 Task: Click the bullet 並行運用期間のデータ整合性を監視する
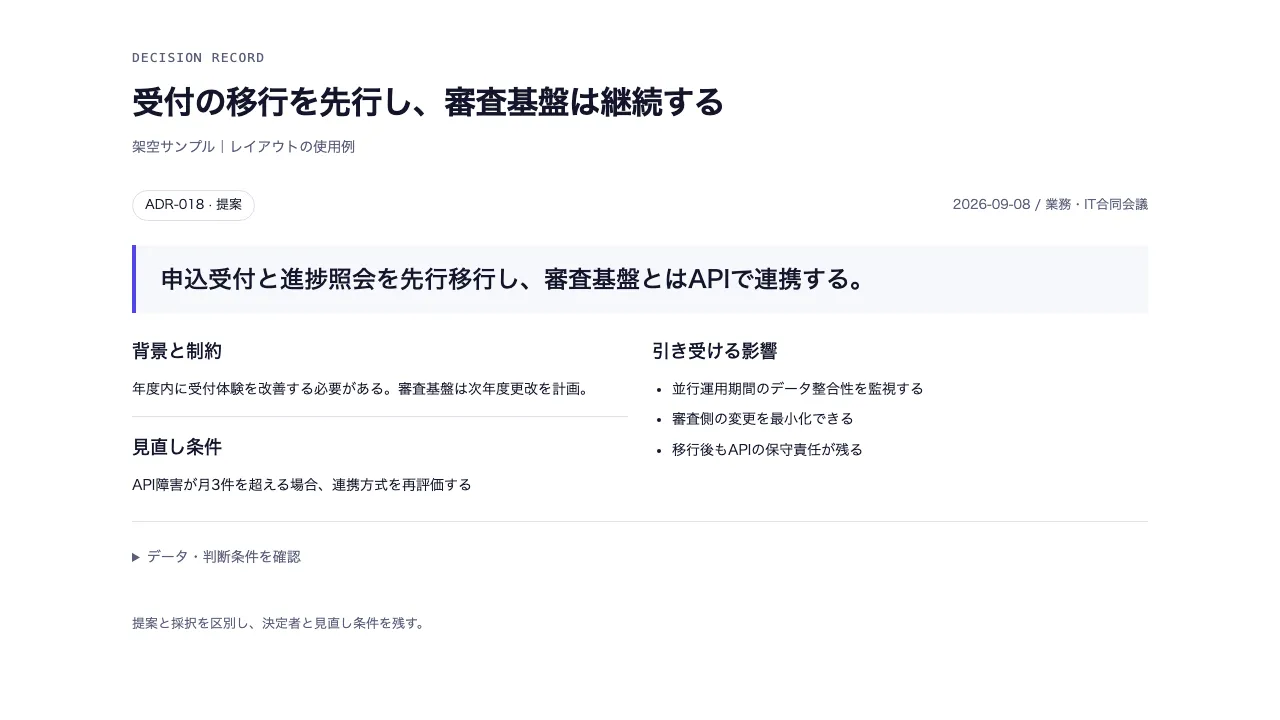pyautogui.click(x=798, y=389)
